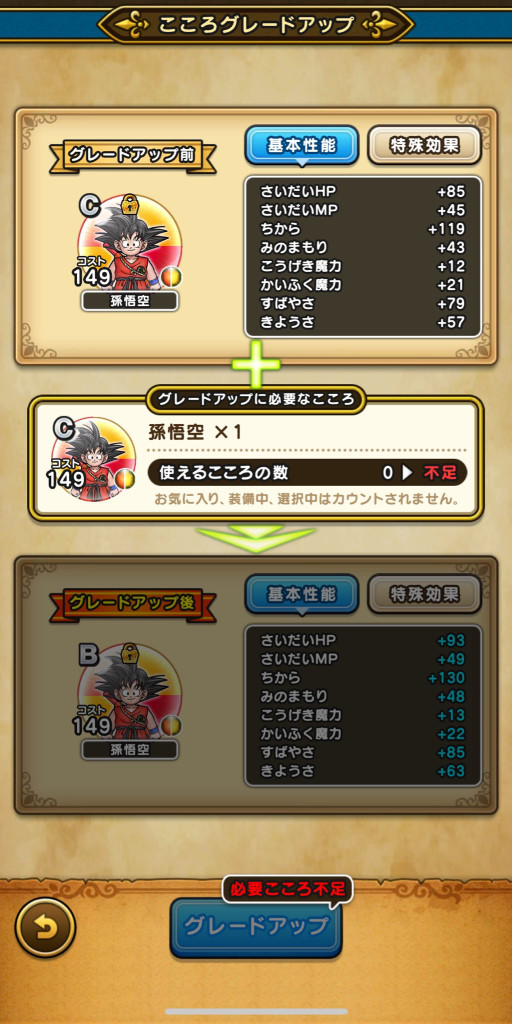
Task: Tap the lock icon on before-upgrade Goku heart
Action: [131, 205]
